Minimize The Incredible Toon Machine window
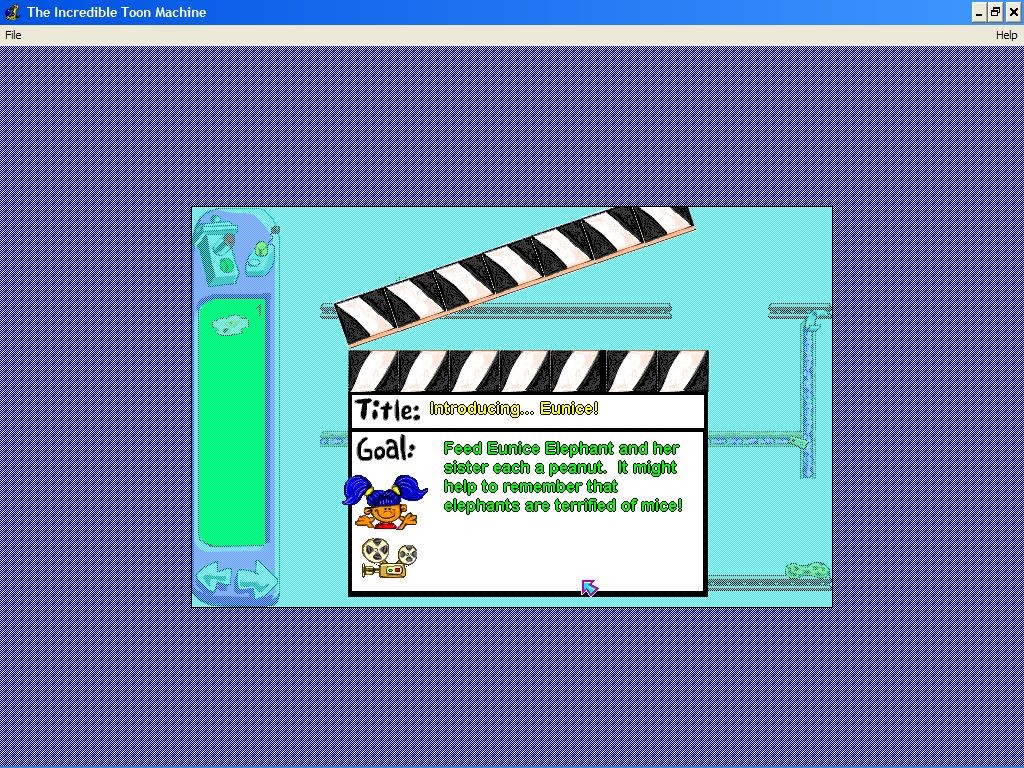Screen dimensions: 1024x768 coord(978,12)
